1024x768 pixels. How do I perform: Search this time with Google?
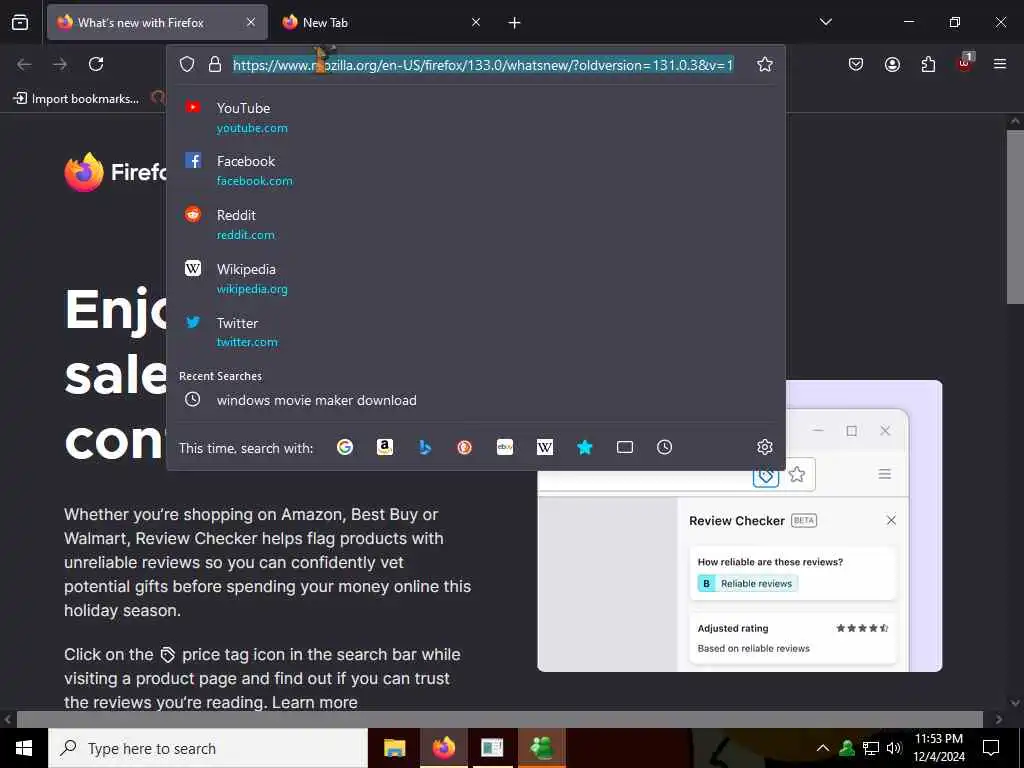345,447
